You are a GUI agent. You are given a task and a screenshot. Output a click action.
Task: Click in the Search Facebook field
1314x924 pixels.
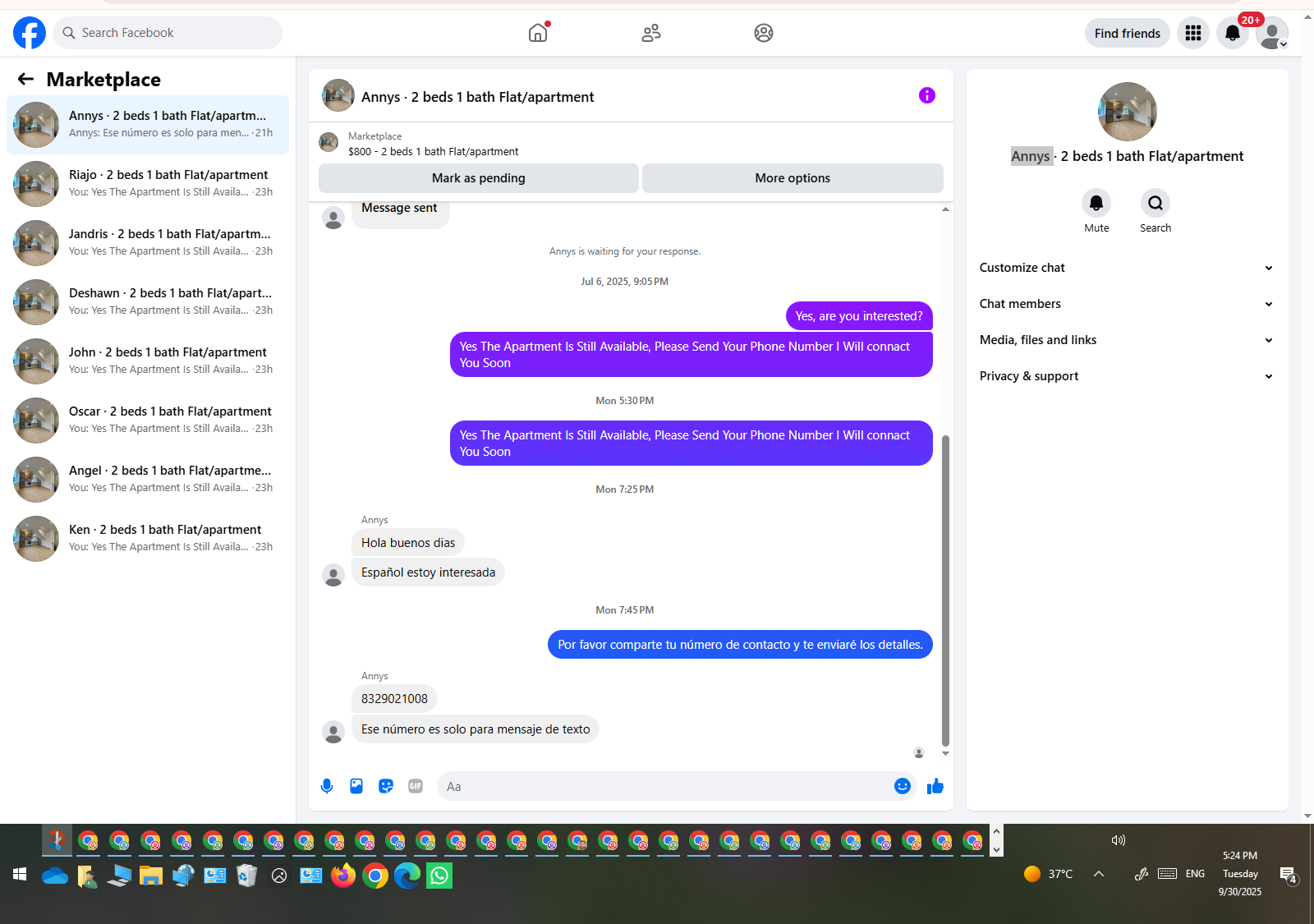pos(168,33)
